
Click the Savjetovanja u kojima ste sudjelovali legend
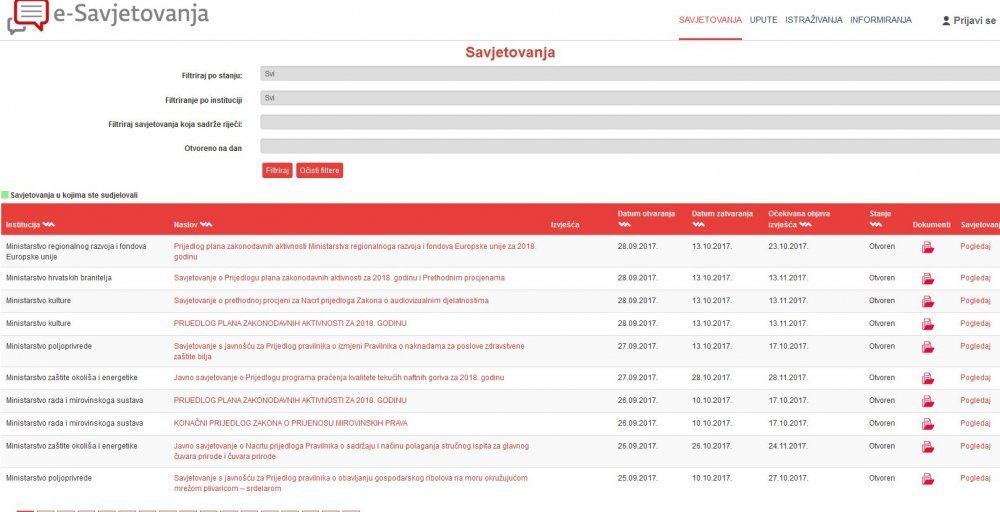coord(70,195)
